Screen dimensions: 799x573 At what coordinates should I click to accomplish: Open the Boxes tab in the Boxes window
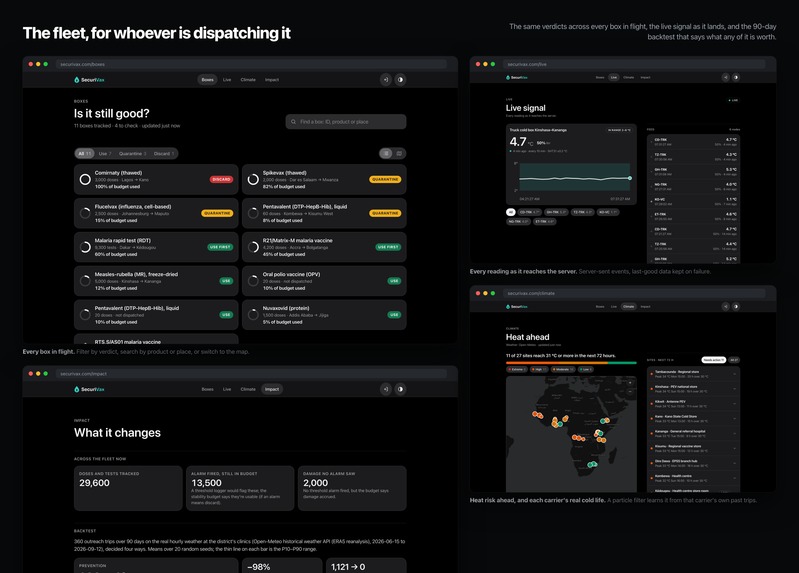207,80
